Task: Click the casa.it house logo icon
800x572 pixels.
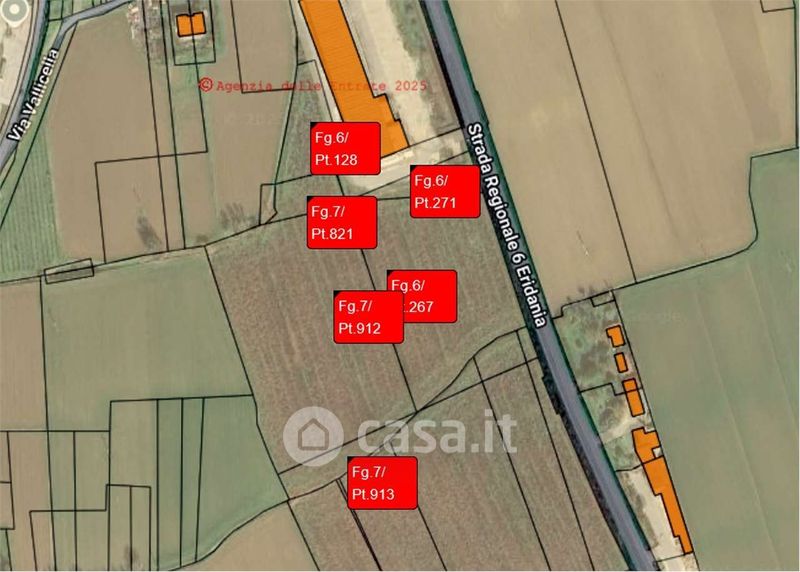Action: 313,436
